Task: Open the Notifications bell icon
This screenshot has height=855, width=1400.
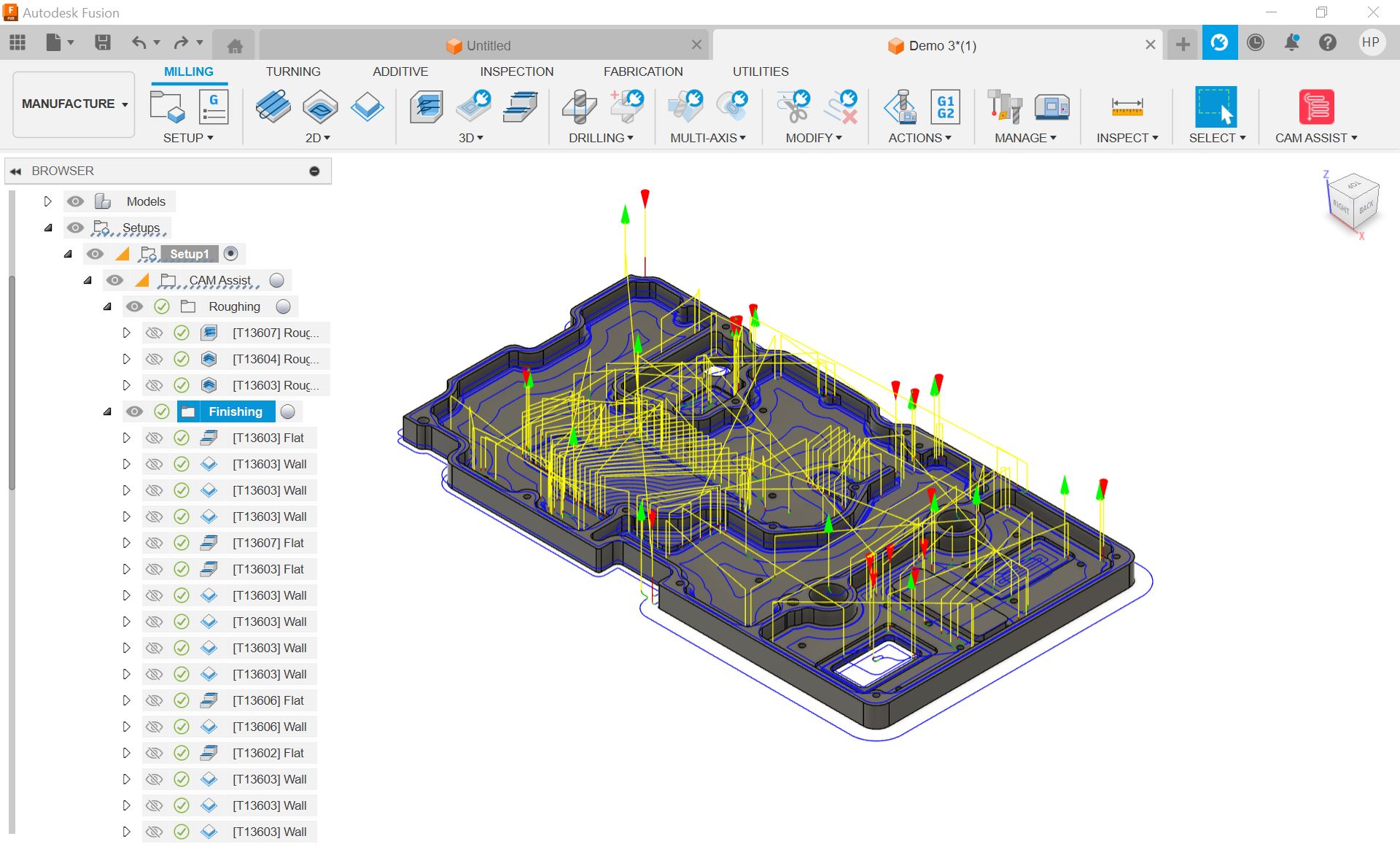Action: 1291,43
